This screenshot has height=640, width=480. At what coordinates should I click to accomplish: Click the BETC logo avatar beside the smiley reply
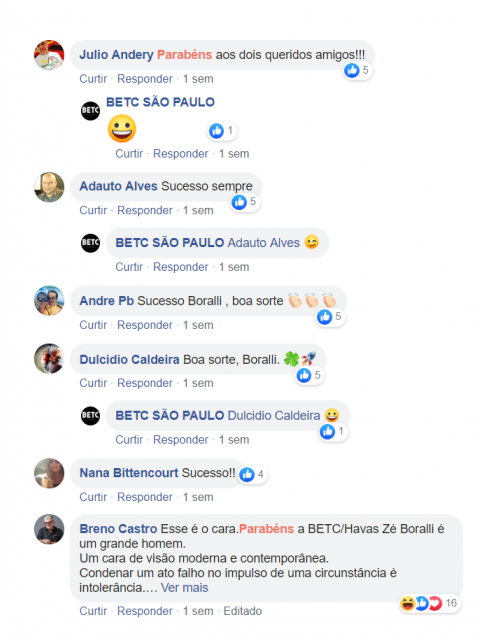click(x=90, y=111)
